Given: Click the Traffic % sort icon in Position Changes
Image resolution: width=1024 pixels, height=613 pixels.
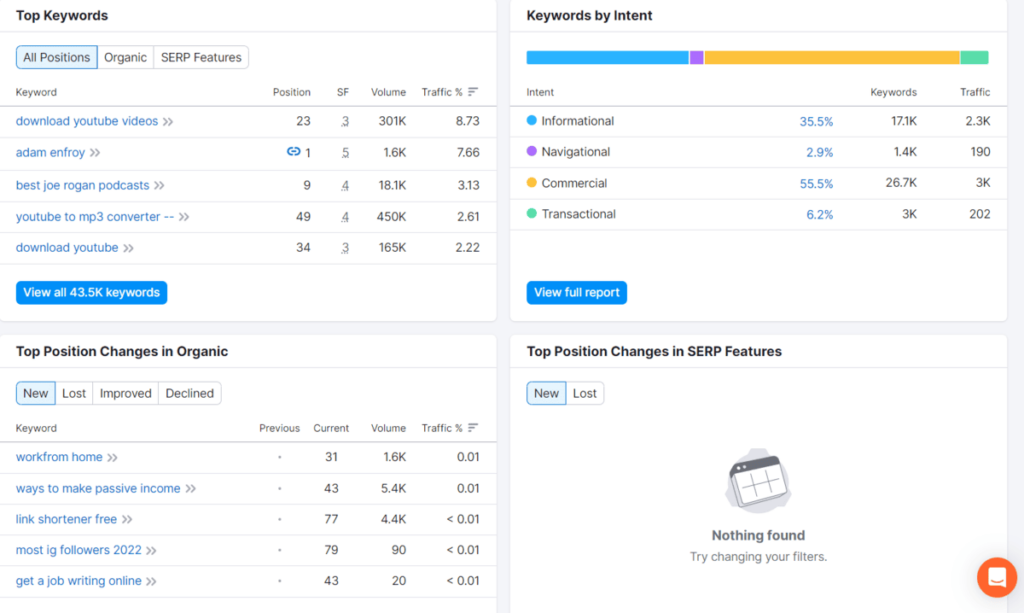Looking at the screenshot, I should click(473, 428).
